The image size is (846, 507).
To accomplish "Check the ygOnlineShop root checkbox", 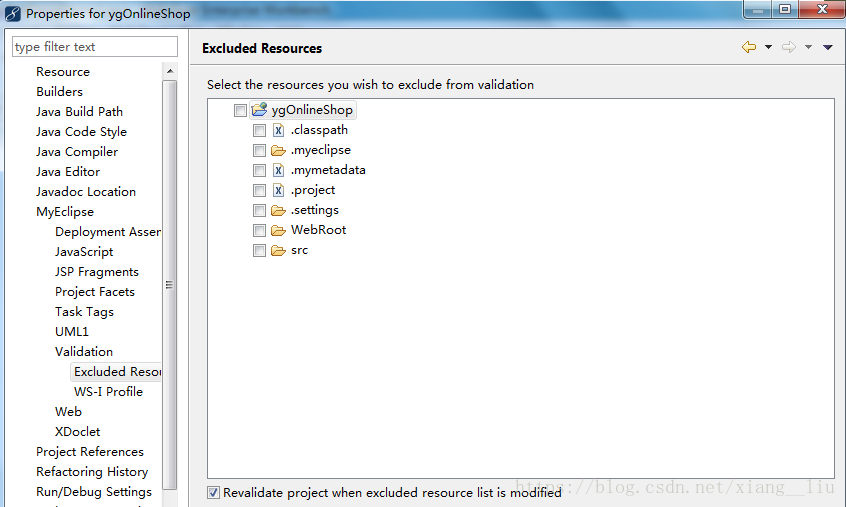I will tap(241, 111).
